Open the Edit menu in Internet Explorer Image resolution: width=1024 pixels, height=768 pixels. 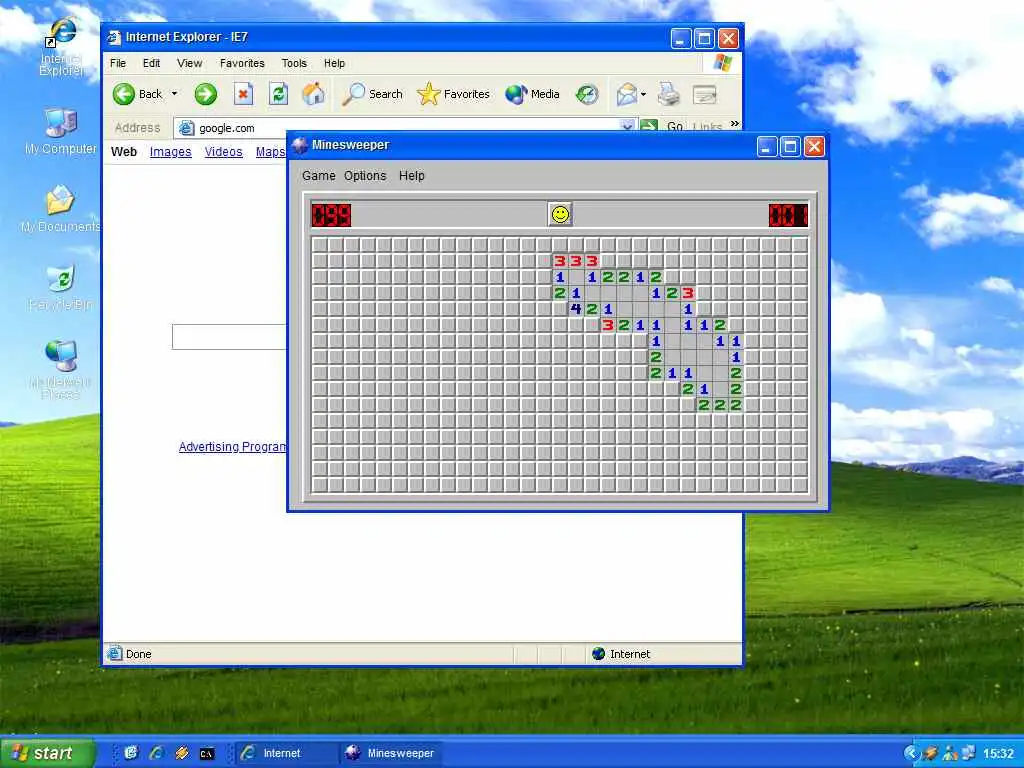152,63
